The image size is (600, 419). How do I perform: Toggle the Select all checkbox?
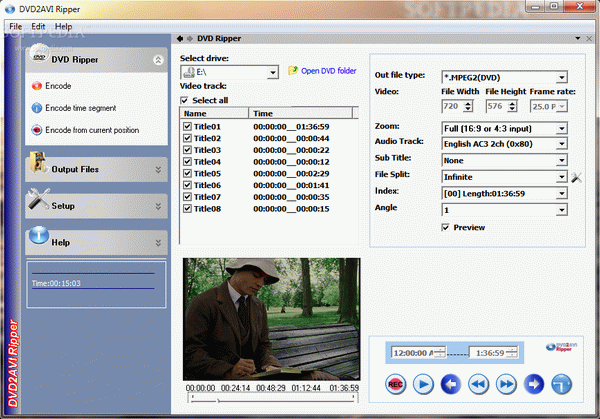click(184, 100)
